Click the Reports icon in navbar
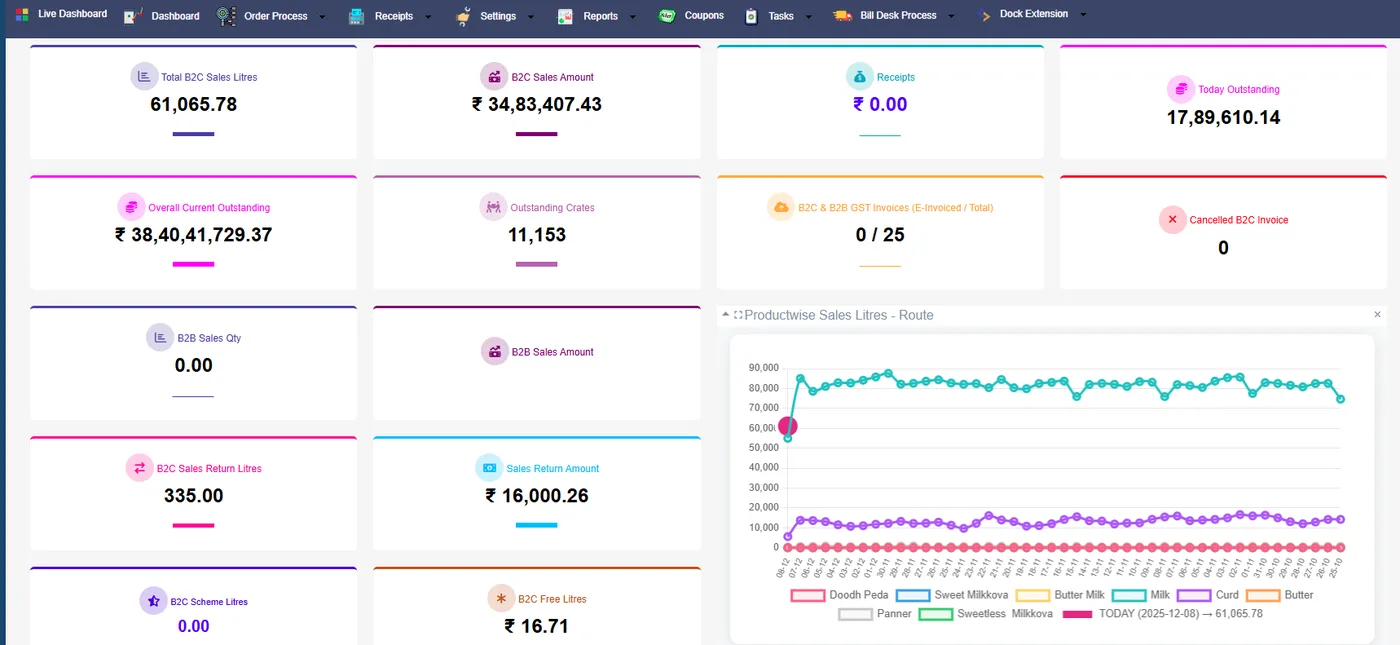The image size is (1400, 645). coord(565,16)
